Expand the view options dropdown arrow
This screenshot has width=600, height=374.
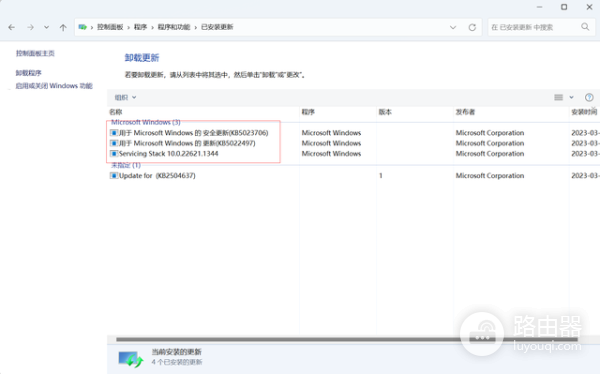click(571, 98)
